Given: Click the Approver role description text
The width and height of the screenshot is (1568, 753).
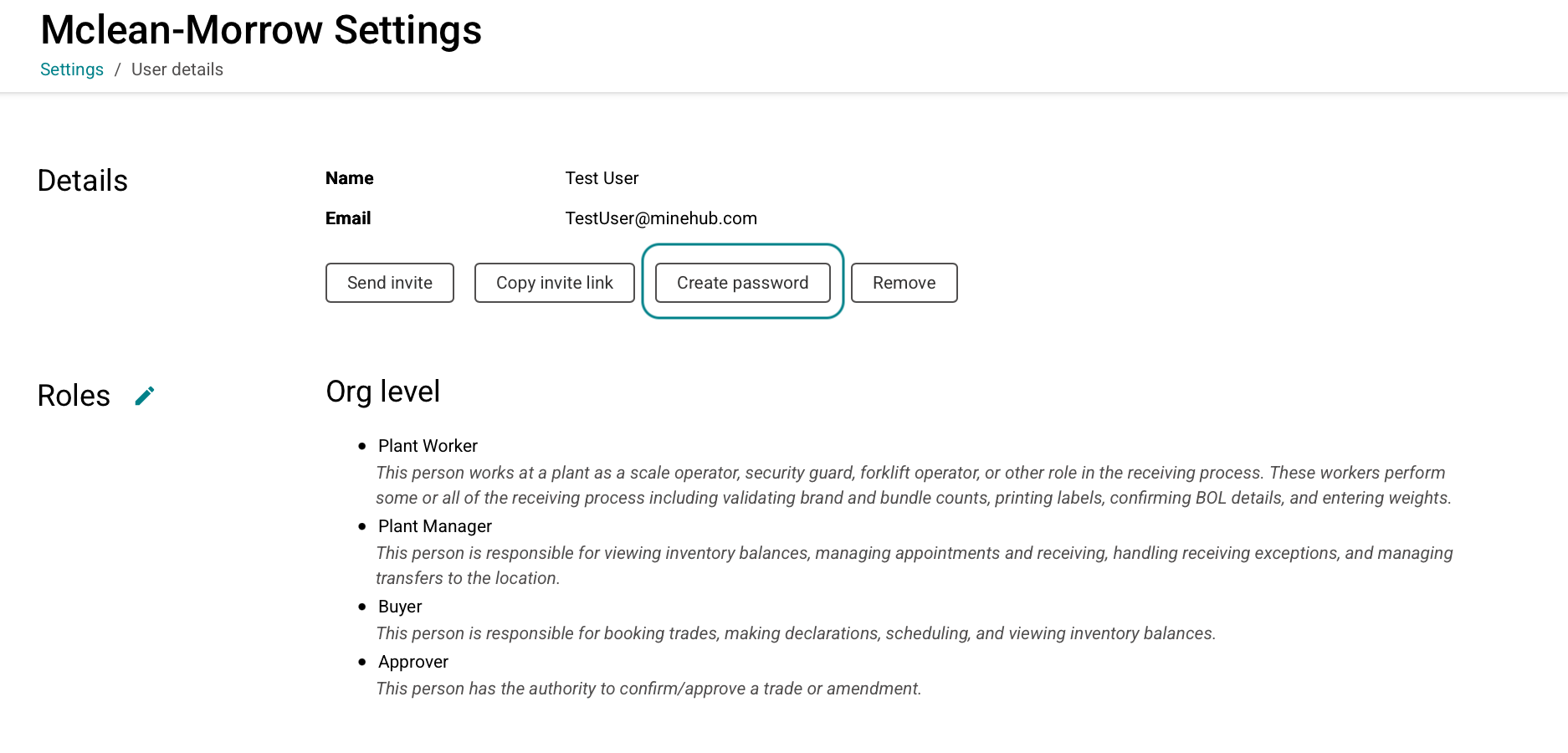Looking at the screenshot, I should 648,689.
